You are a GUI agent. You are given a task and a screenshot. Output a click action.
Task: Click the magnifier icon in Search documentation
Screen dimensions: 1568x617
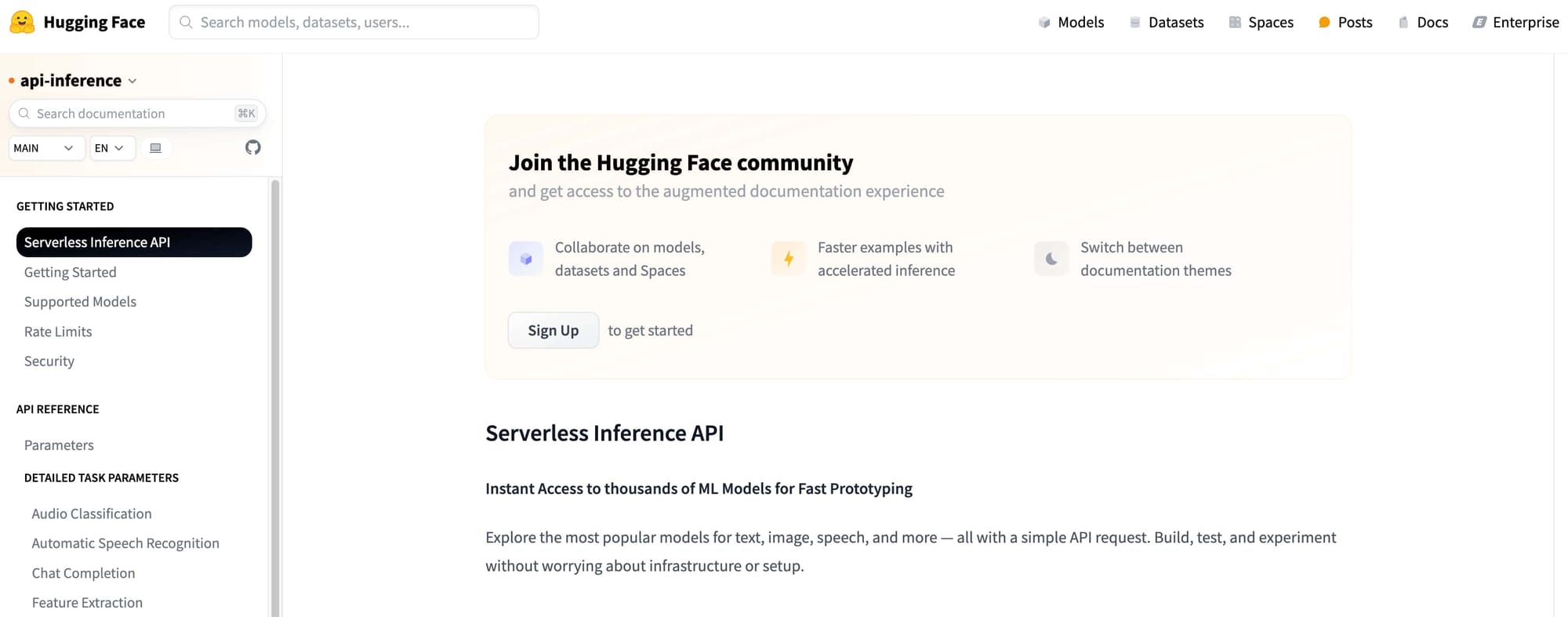24,114
